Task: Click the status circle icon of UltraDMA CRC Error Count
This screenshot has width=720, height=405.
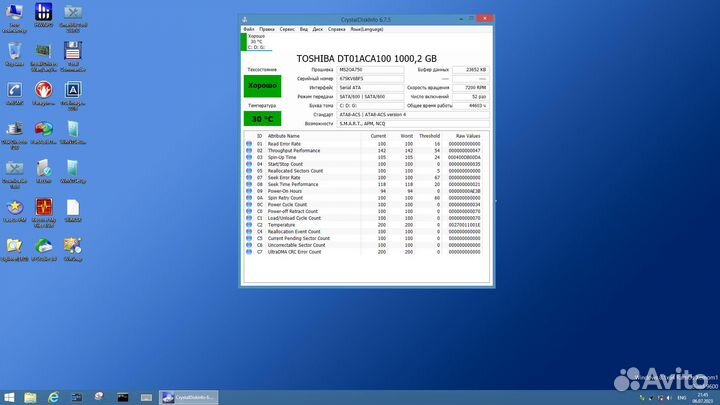Action: (249, 252)
